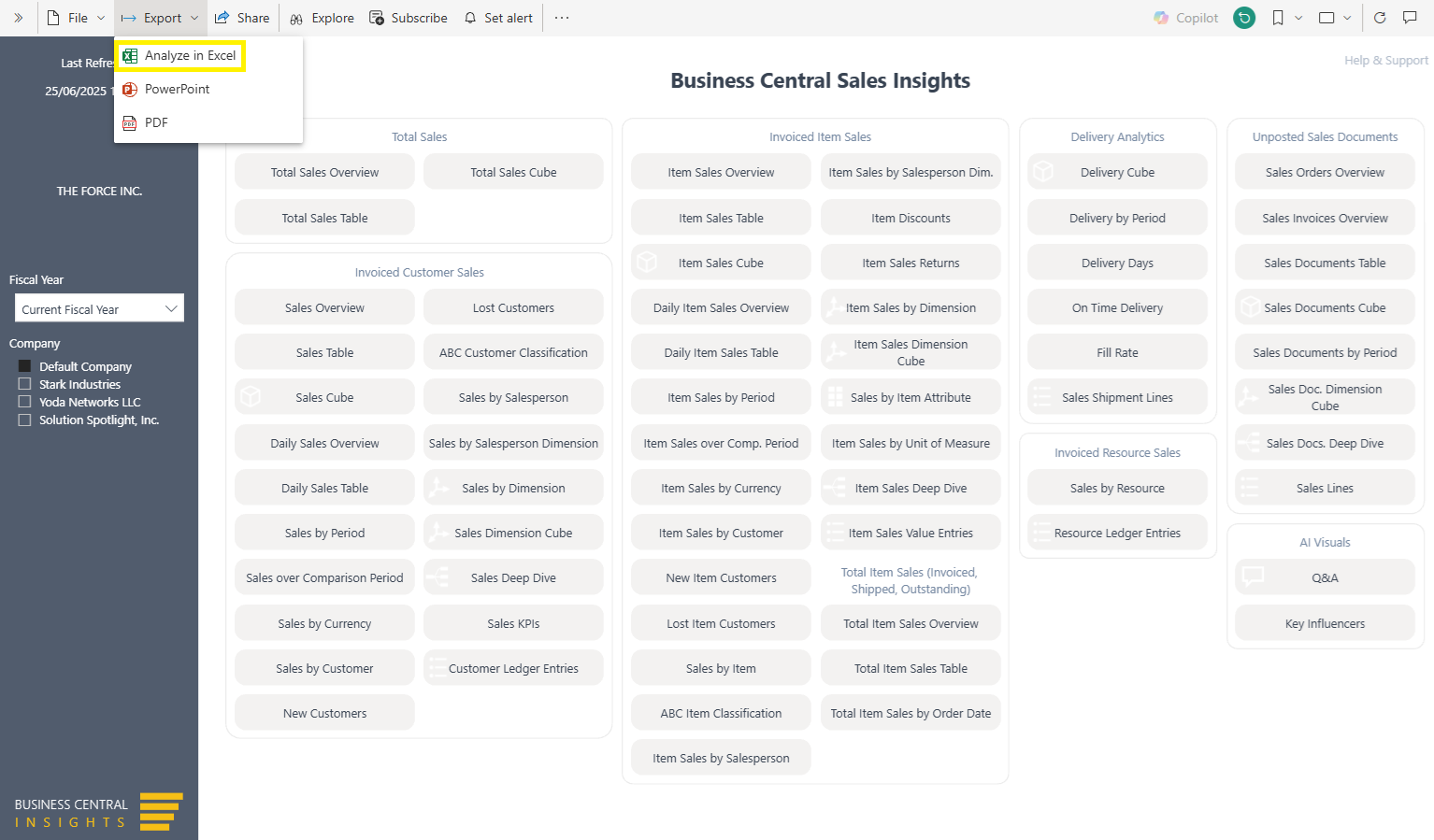
Task: Check the Stark Industries company checkbox
Action: [x=25, y=384]
